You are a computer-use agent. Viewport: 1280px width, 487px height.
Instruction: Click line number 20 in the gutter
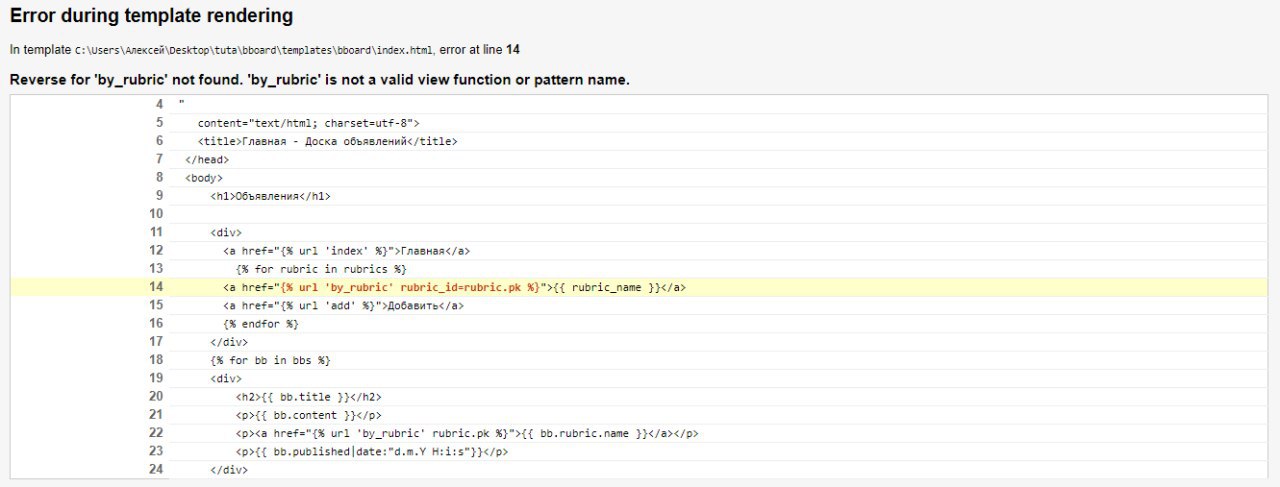tap(156, 396)
